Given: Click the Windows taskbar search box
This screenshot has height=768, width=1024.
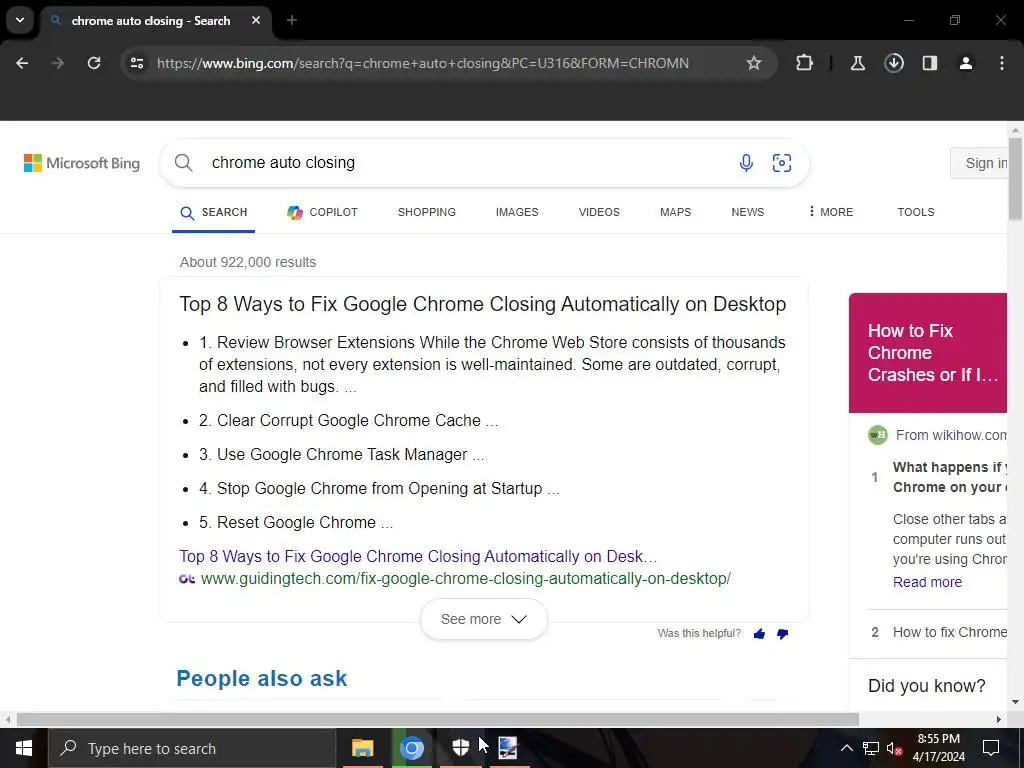Looking at the screenshot, I should pos(192,748).
